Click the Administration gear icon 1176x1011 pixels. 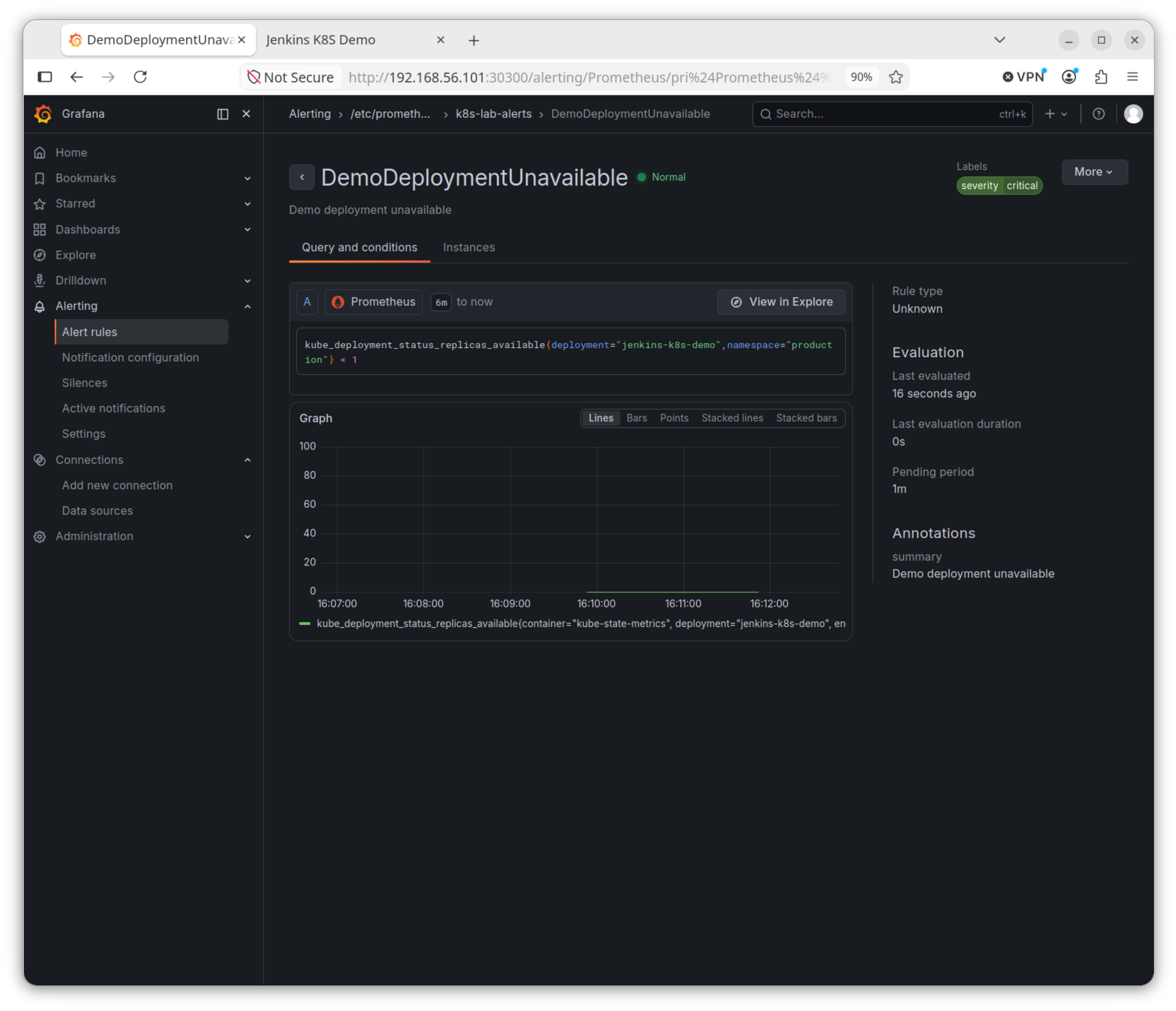click(x=40, y=536)
